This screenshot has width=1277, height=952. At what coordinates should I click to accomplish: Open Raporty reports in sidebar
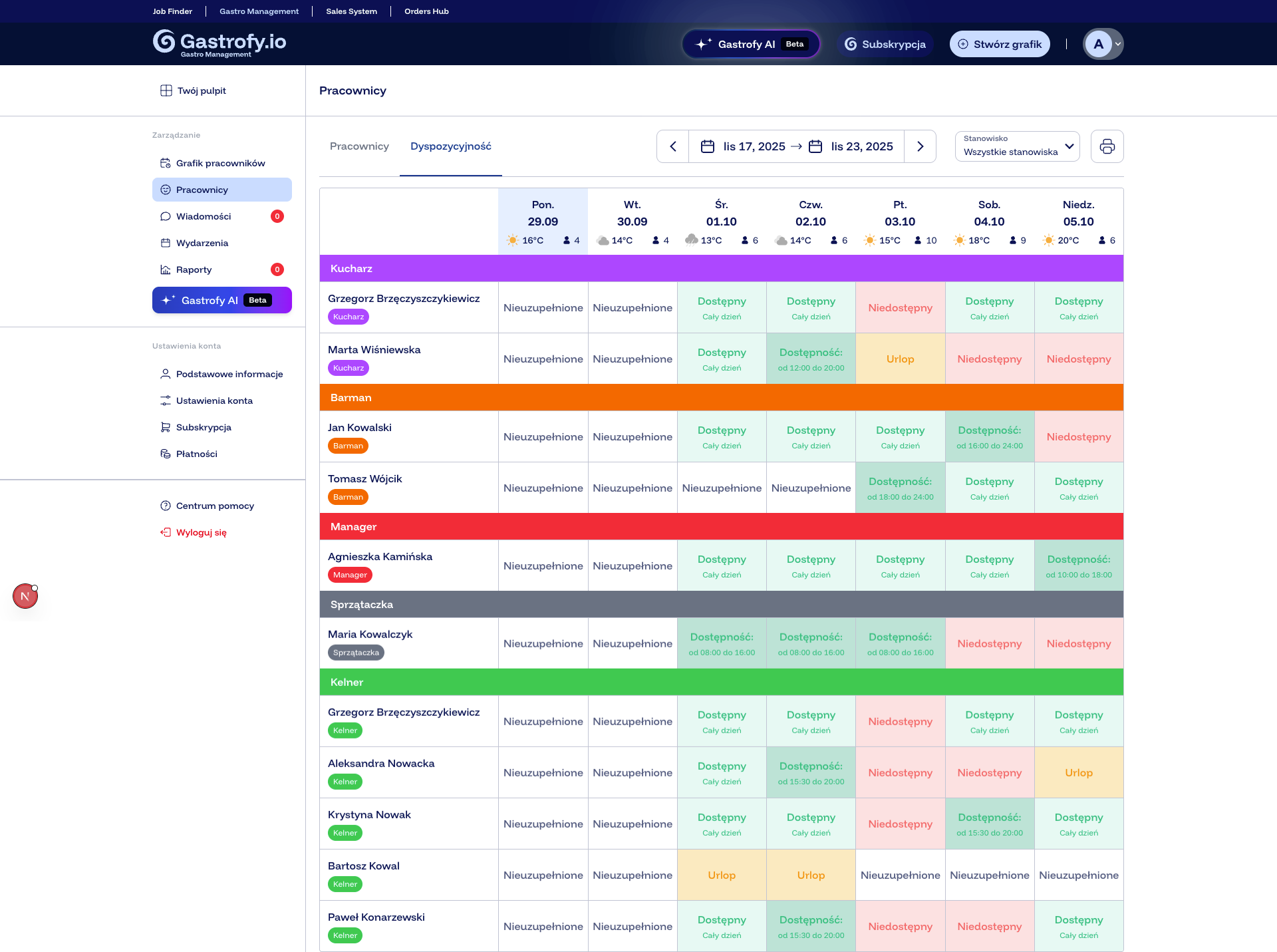pos(194,269)
